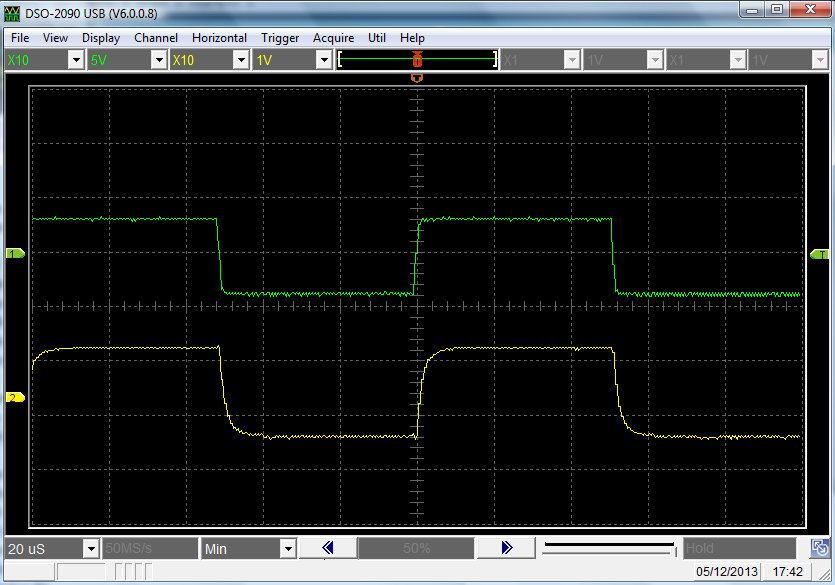
Task: Open the Util menu
Action: tap(376, 38)
